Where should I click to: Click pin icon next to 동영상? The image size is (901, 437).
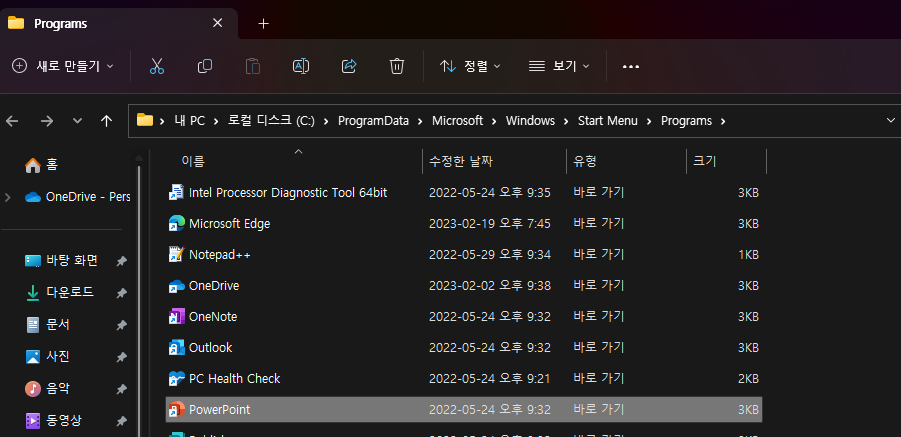pos(121,421)
